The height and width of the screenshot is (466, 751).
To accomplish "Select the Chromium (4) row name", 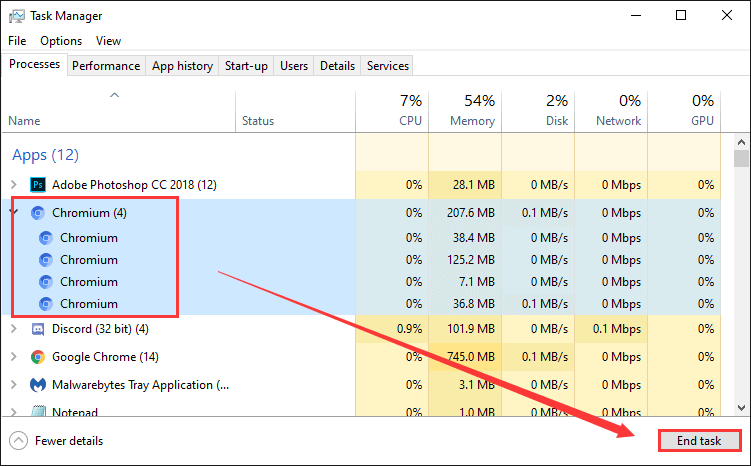I will 89,213.
